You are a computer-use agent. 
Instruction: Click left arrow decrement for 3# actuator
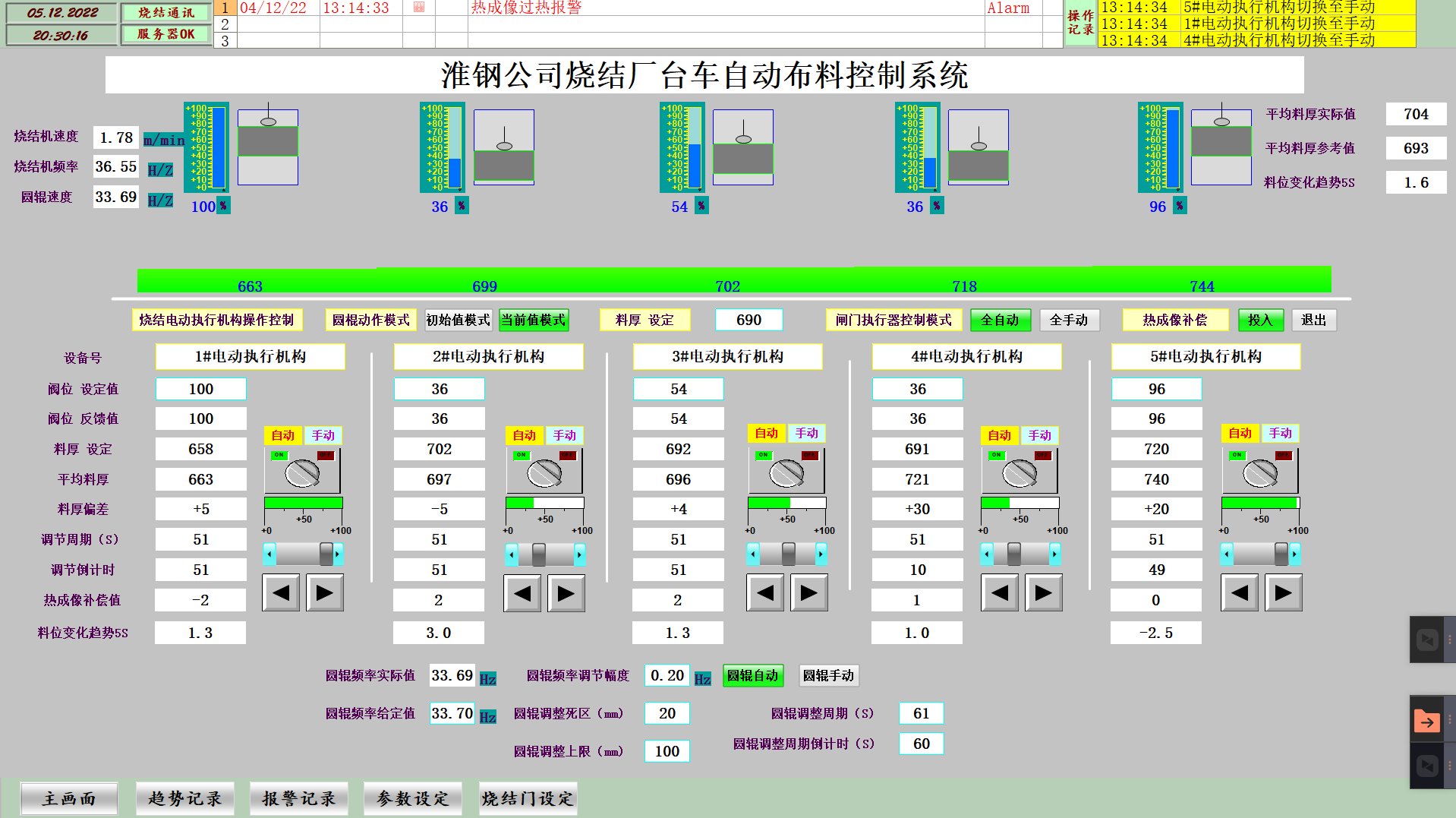click(x=764, y=593)
